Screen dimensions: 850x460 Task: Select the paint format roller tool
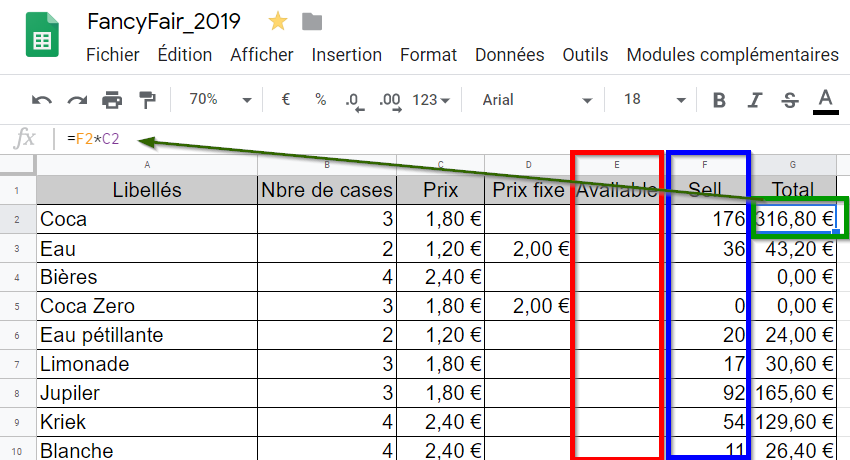(147, 100)
